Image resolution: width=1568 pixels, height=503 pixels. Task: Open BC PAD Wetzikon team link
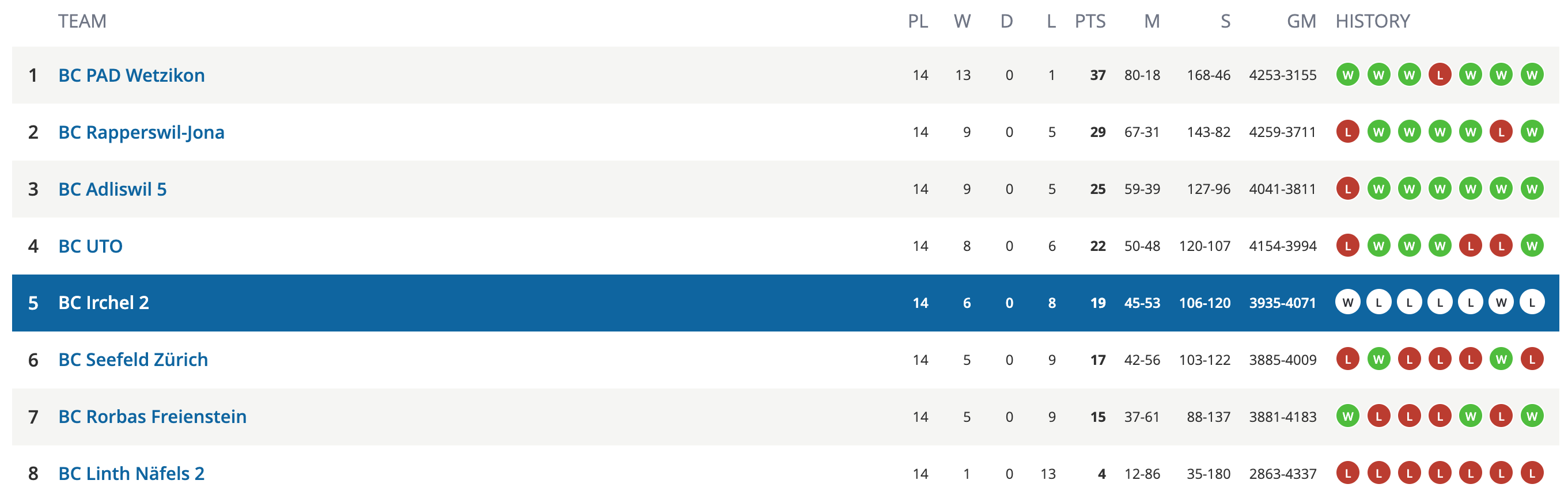(131, 75)
